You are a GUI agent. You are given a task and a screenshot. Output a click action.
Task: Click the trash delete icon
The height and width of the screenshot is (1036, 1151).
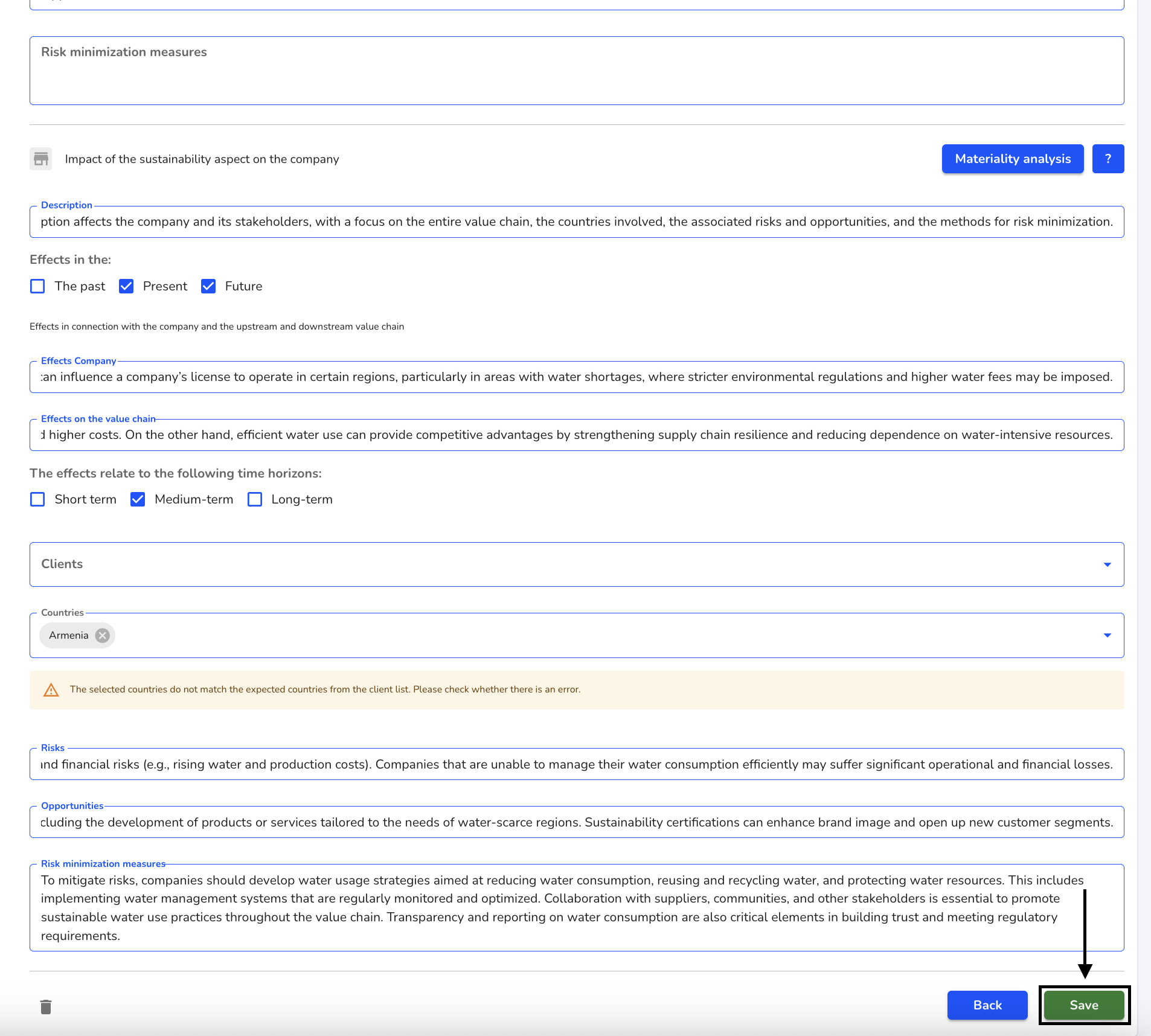(x=46, y=1006)
